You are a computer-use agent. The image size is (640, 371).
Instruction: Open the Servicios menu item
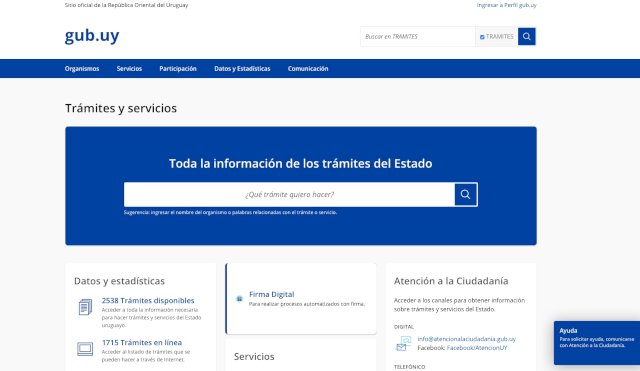129,69
